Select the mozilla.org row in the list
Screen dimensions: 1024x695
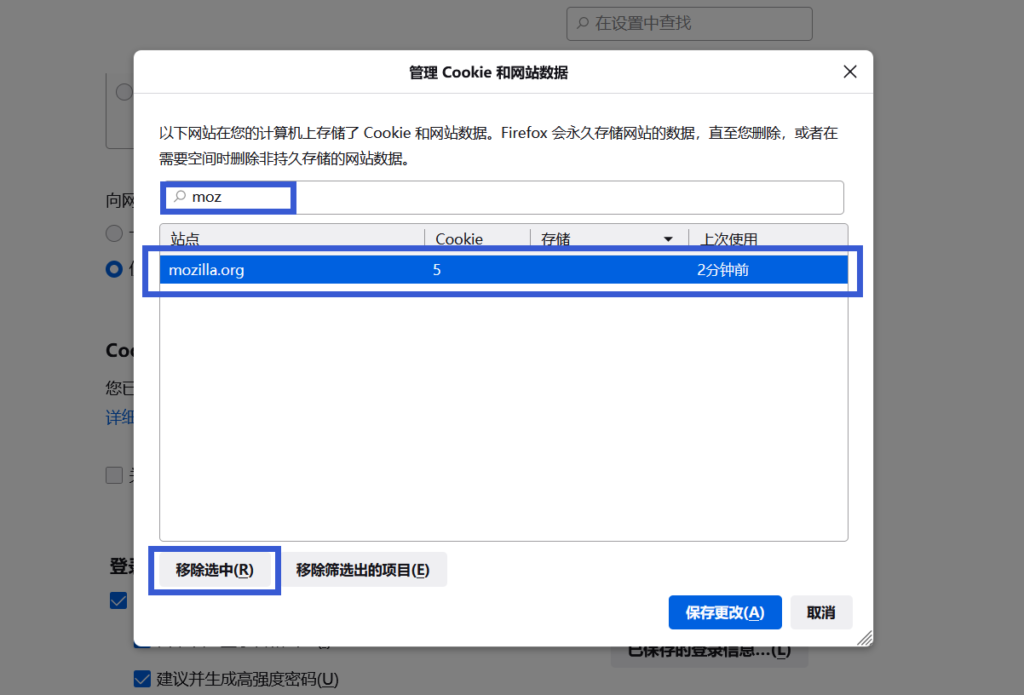tap(500, 270)
